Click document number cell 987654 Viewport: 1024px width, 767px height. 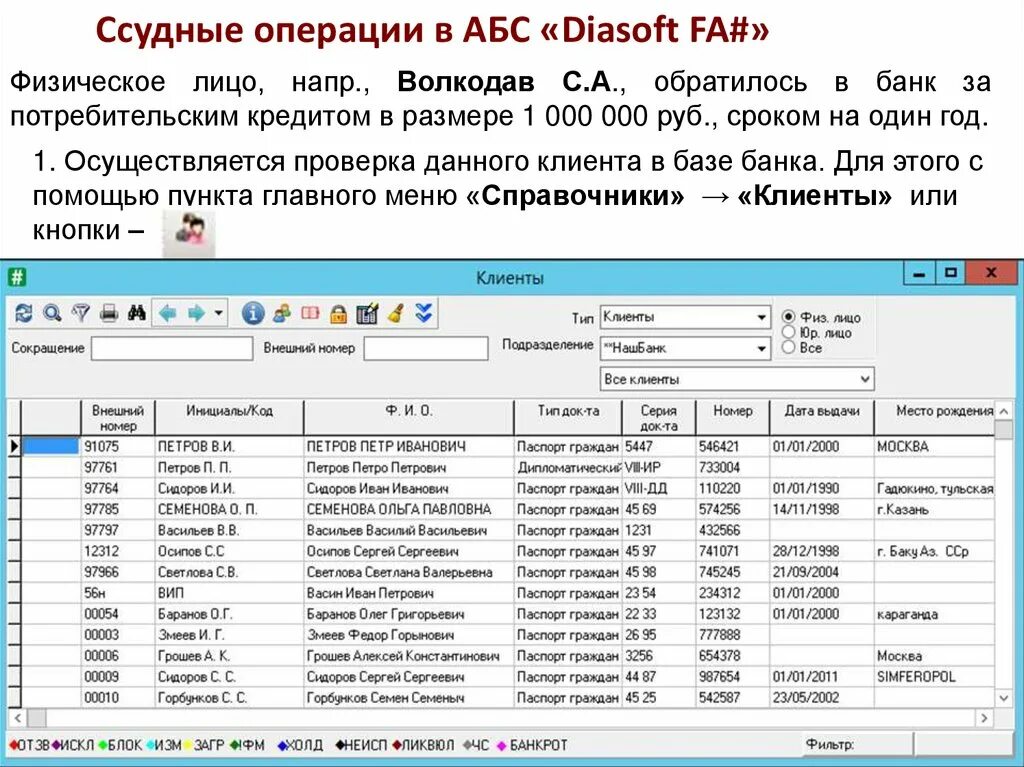(x=733, y=676)
